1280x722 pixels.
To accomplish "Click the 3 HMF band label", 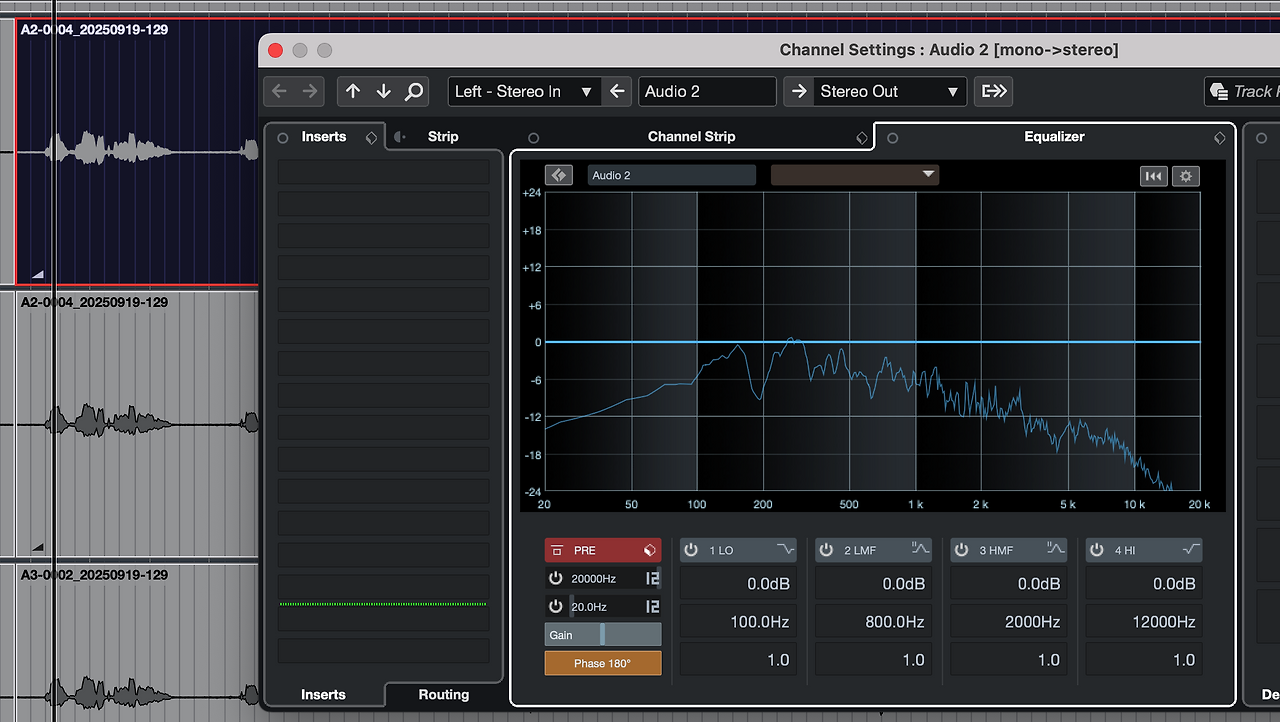I will coord(996,550).
